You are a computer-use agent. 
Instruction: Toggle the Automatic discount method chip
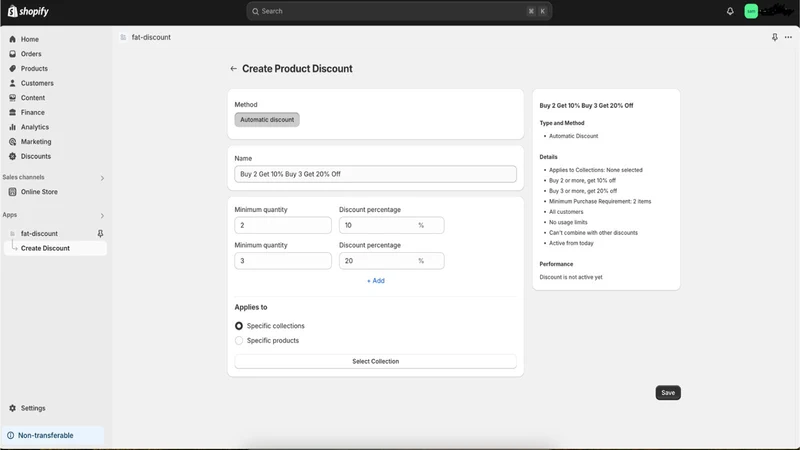[x=267, y=119]
